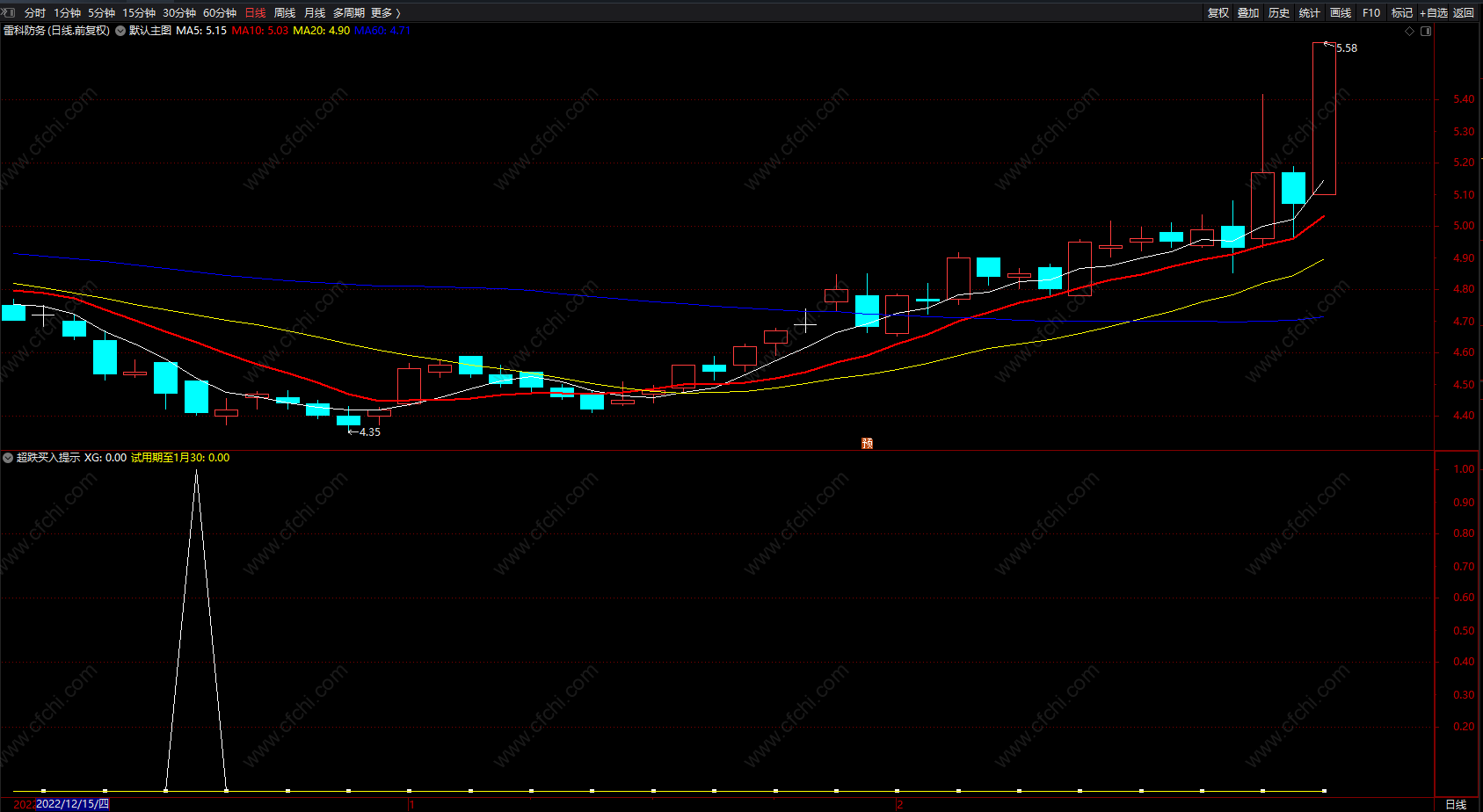Open the 默认主图 indicator dropdown arrow
This screenshot has height=812, width=1483.
[120, 31]
